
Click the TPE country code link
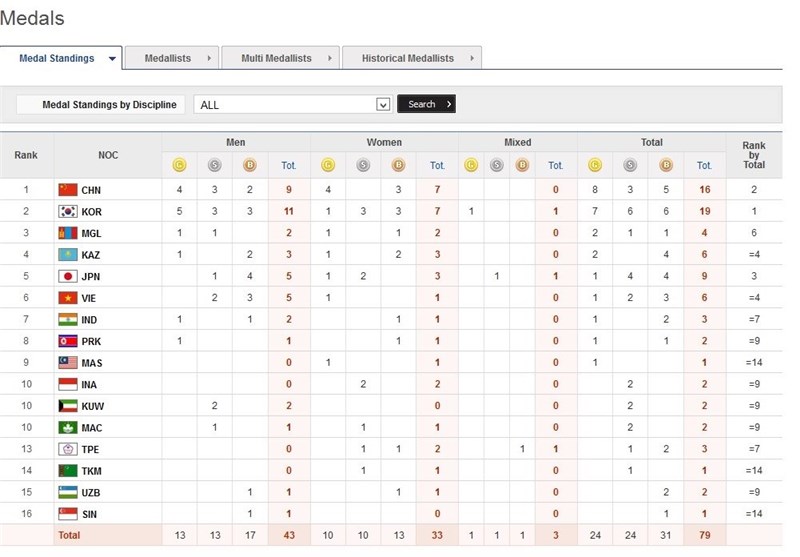[91, 449]
